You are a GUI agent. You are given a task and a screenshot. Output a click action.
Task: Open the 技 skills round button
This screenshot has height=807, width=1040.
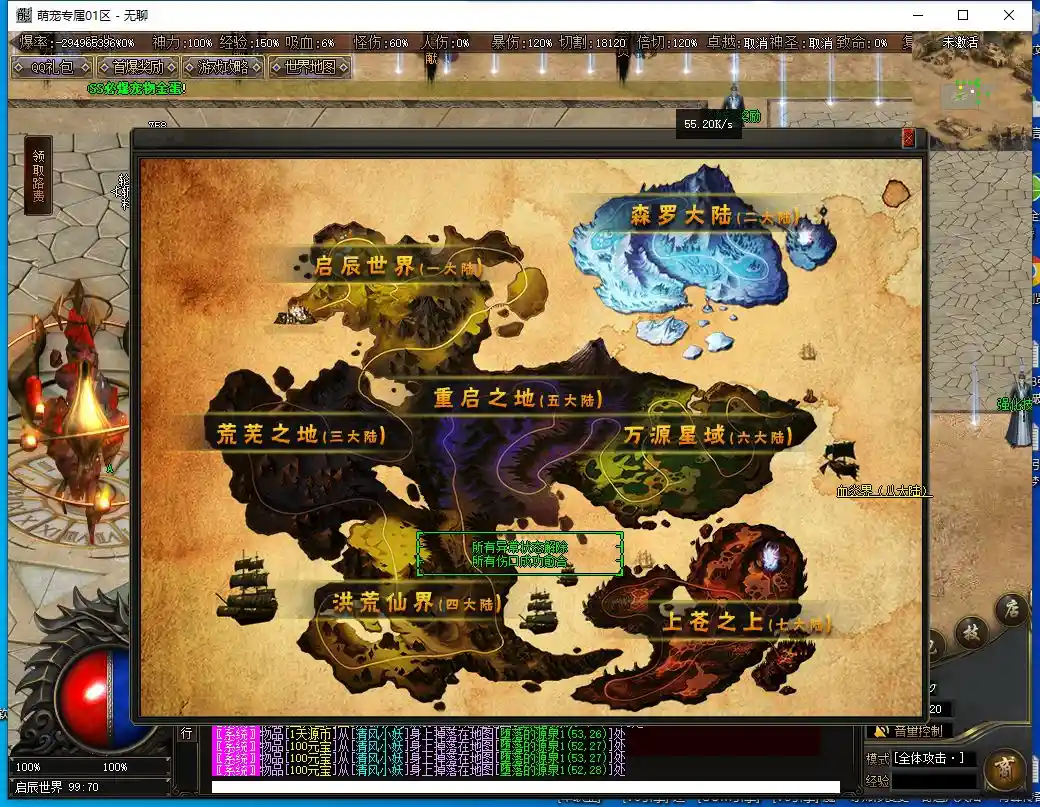tap(971, 633)
